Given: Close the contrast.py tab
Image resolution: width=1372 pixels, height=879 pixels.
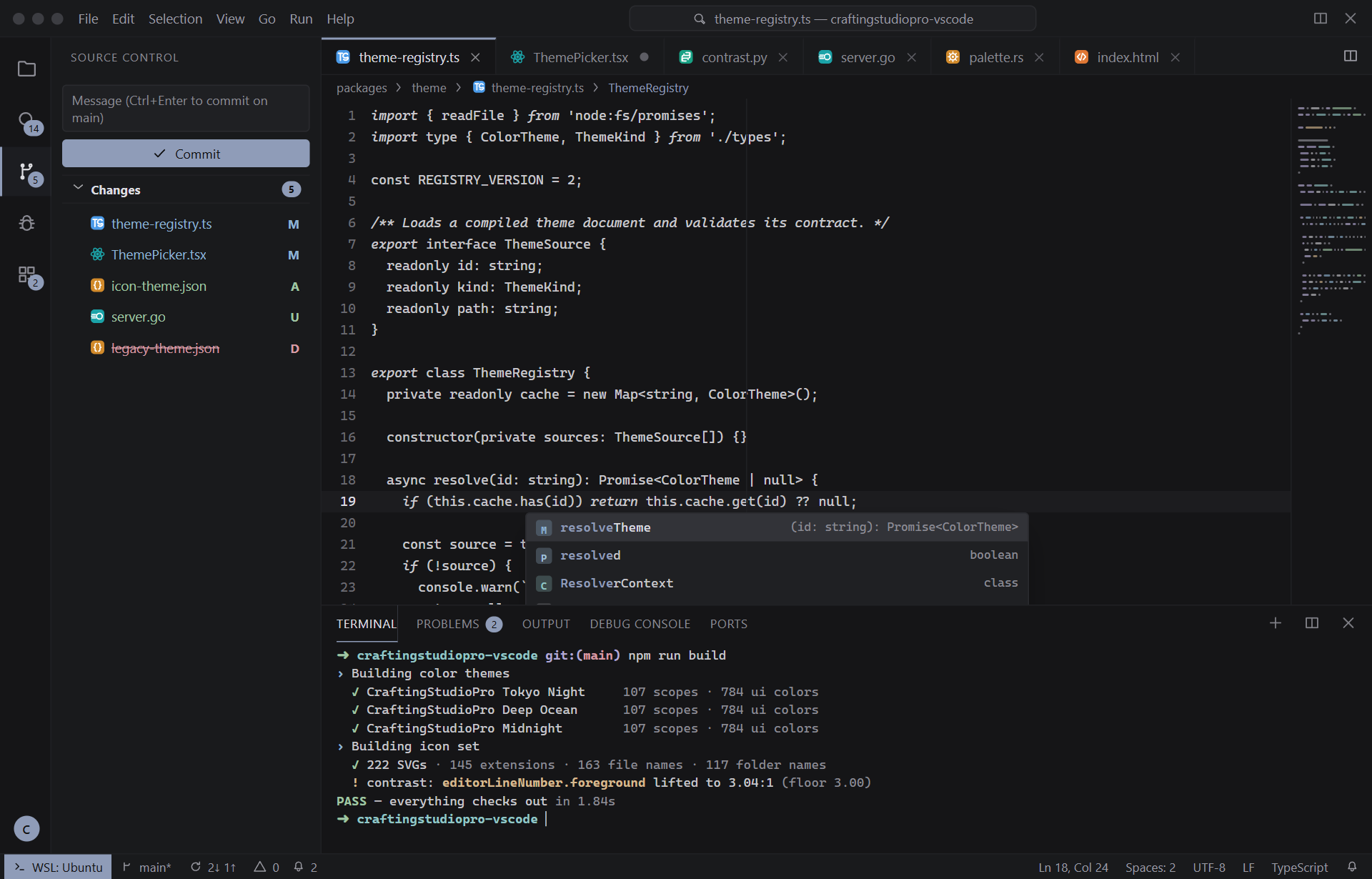Looking at the screenshot, I should coord(783,57).
